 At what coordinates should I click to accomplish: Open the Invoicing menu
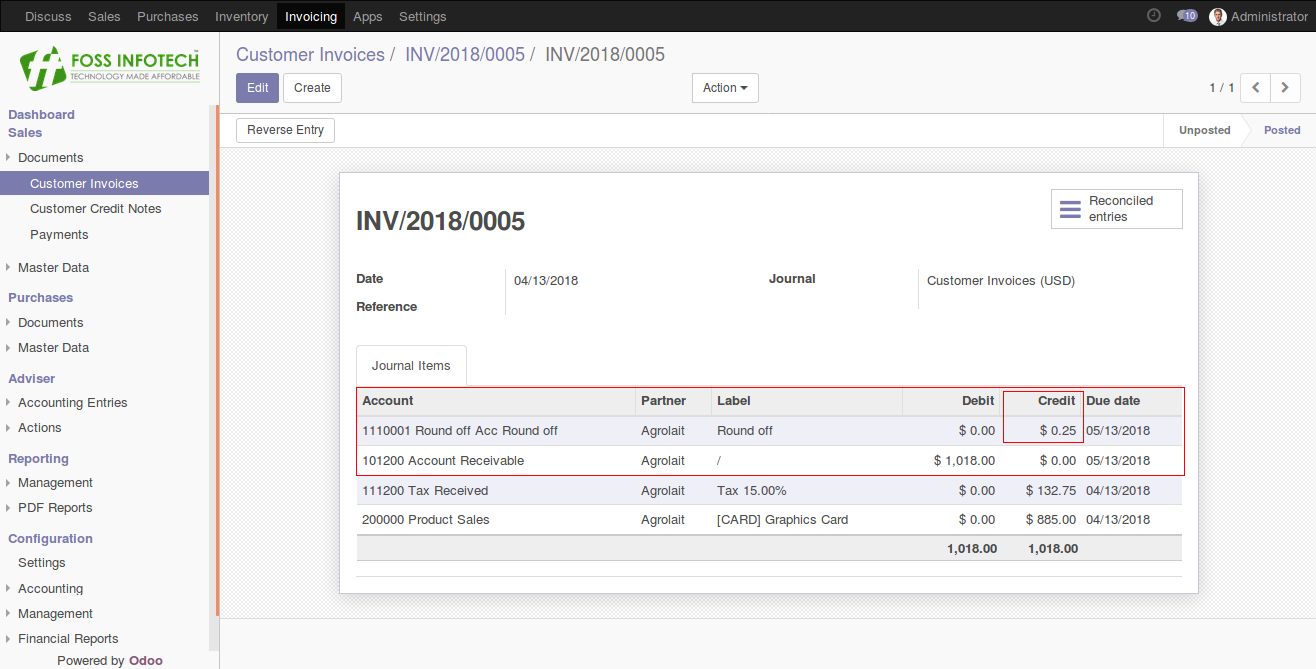(311, 16)
